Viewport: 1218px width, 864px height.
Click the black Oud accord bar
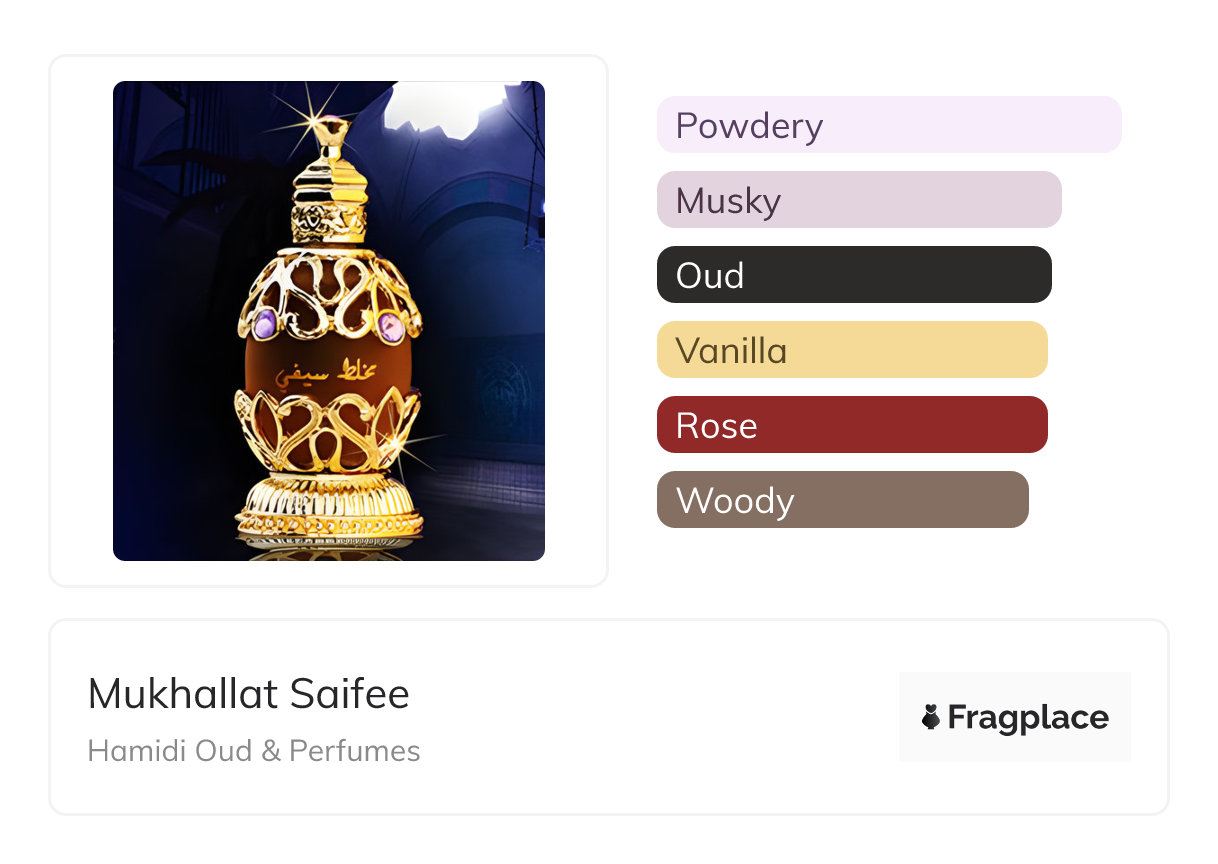853,275
